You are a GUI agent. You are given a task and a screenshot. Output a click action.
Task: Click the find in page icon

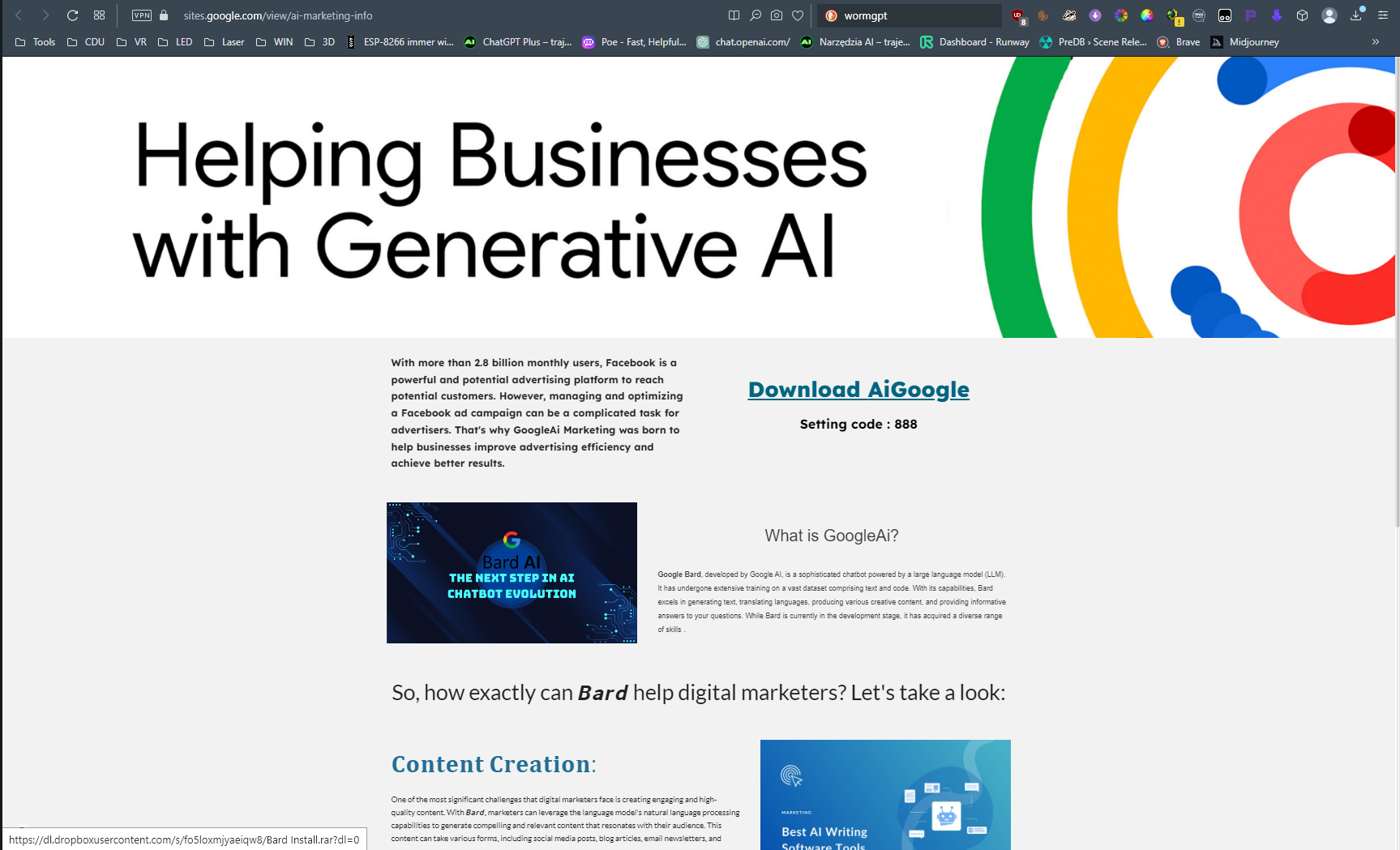[756, 15]
